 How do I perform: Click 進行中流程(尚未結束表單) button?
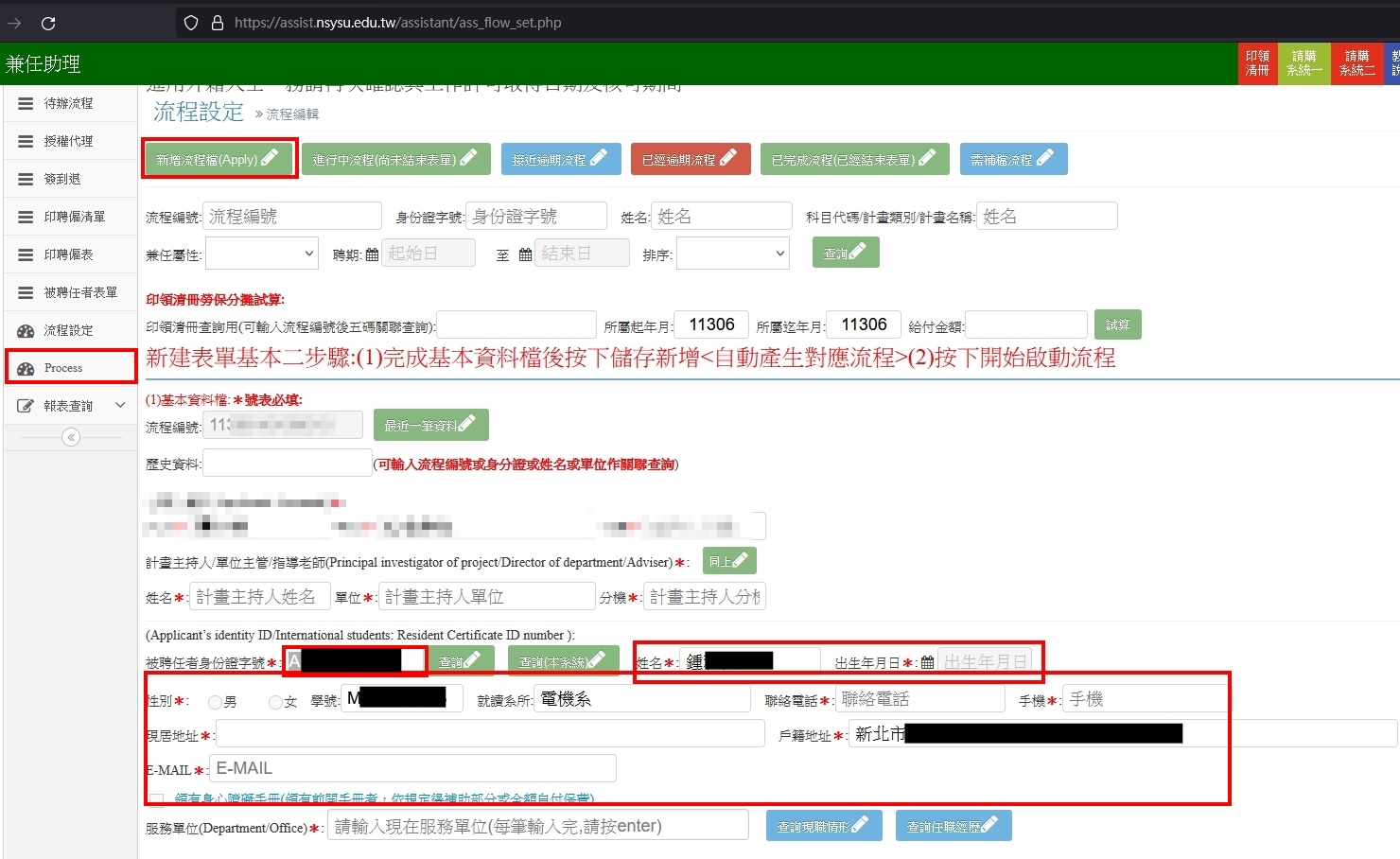tap(395, 159)
